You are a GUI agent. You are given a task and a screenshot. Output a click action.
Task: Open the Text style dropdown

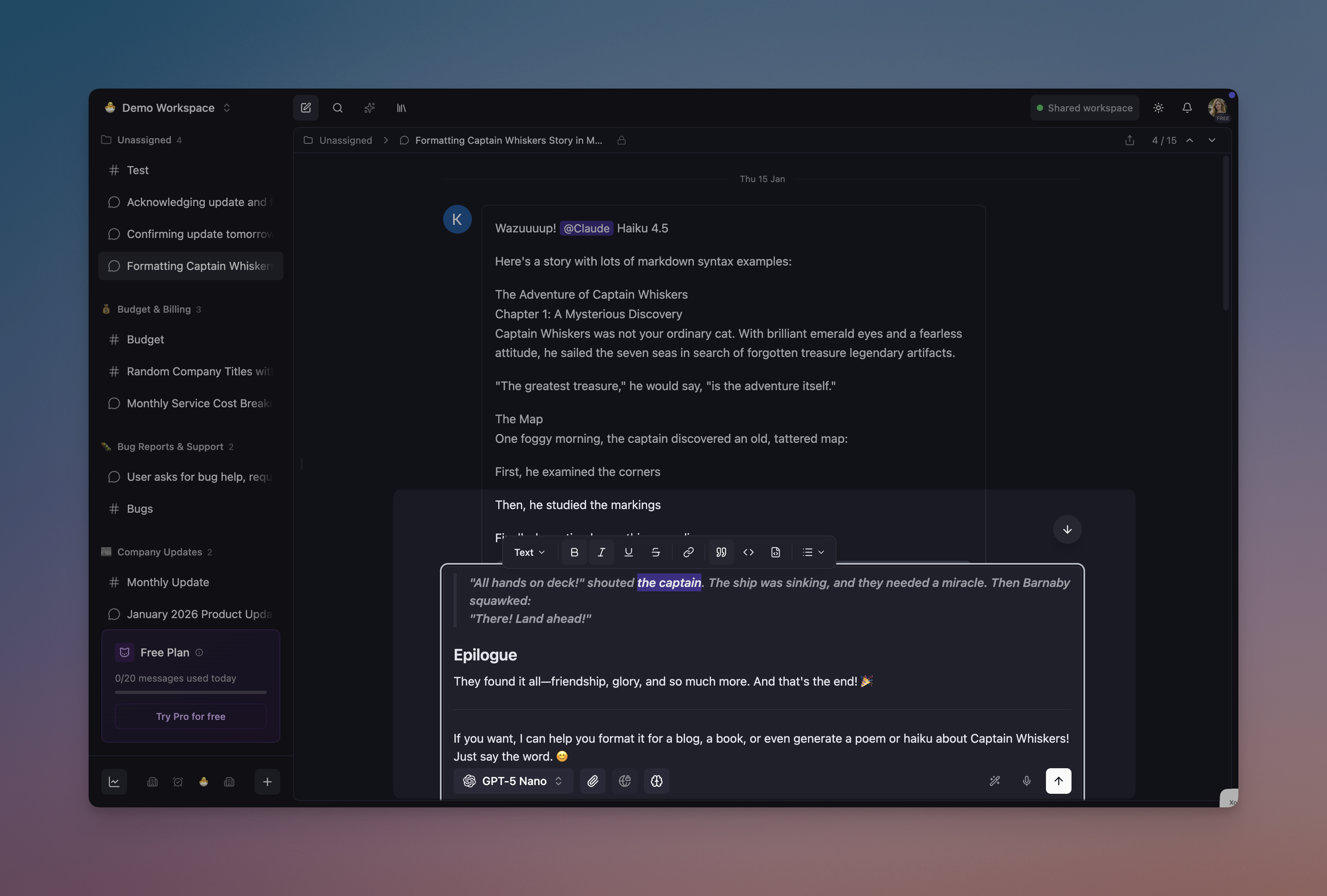[529, 552]
